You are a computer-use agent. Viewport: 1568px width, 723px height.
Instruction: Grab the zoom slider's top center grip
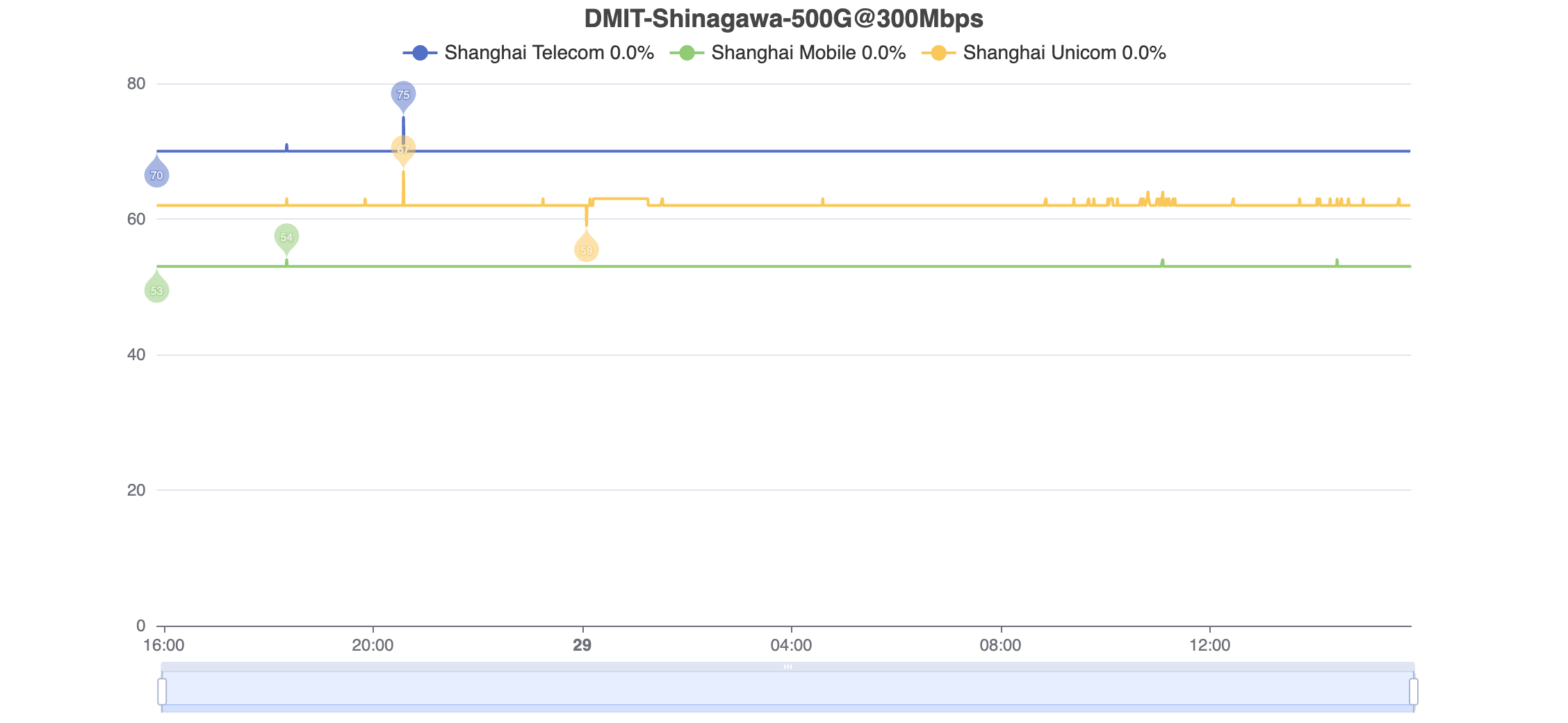tap(787, 667)
